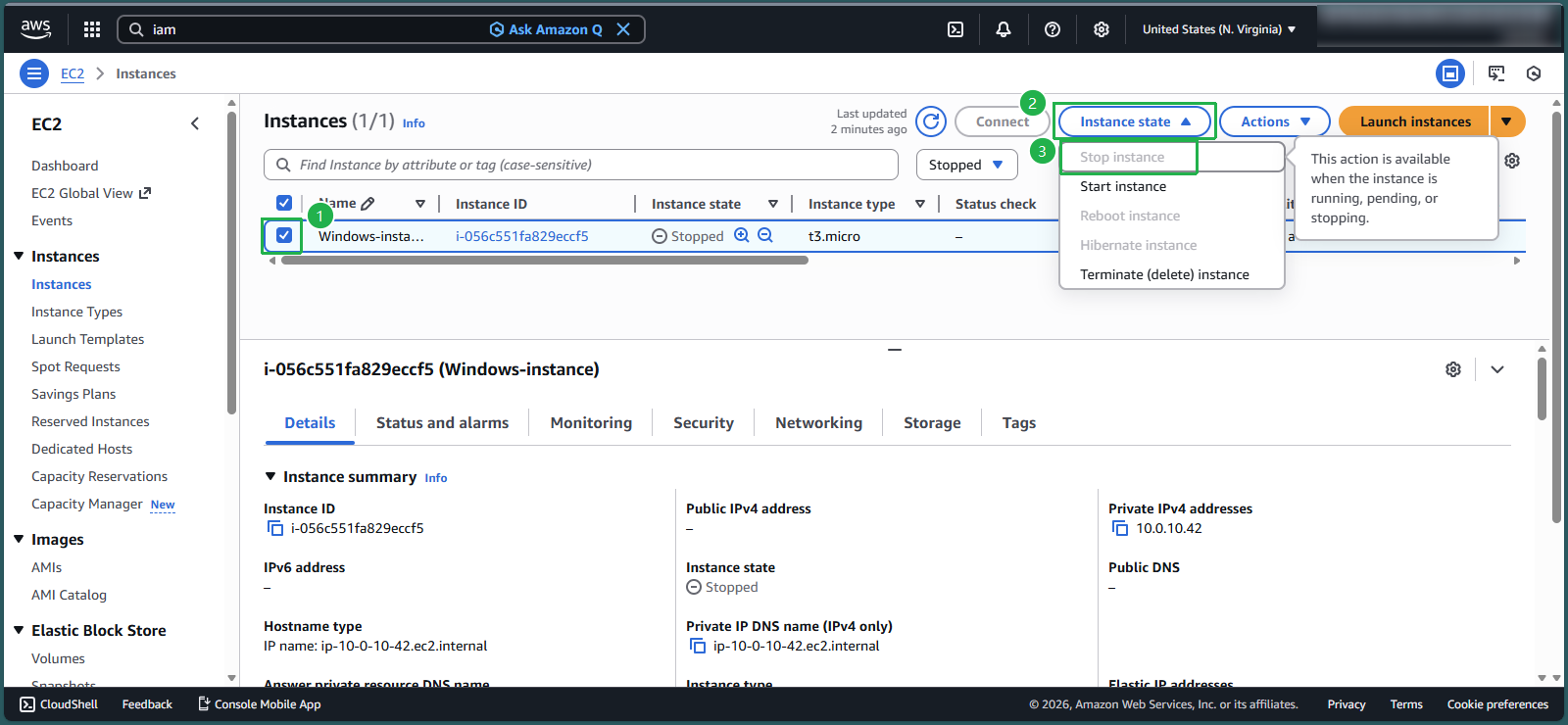Click the split view panel icon
This screenshot has height=725, width=1568.
click(x=1450, y=73)
